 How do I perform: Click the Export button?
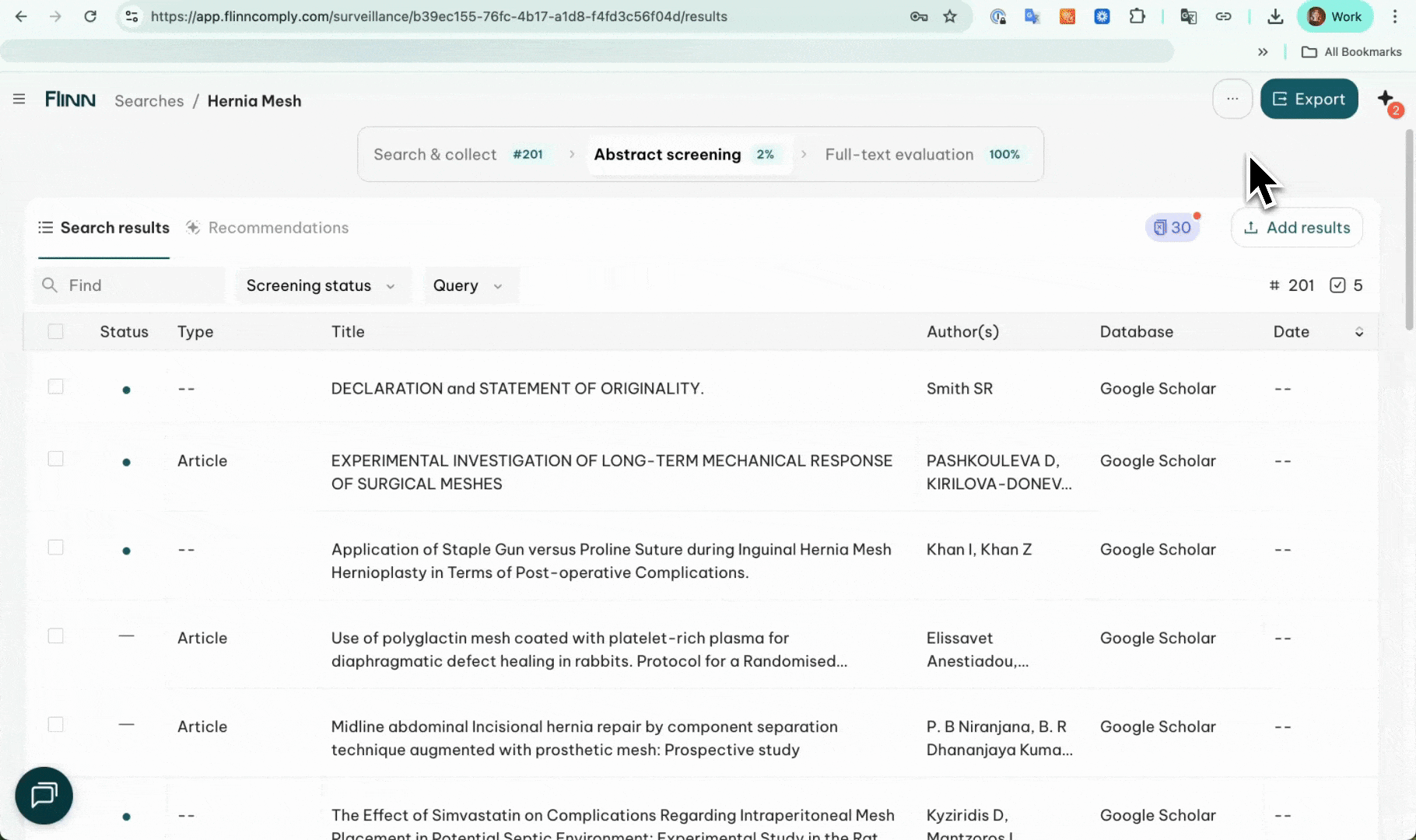tap(1309, 100)
